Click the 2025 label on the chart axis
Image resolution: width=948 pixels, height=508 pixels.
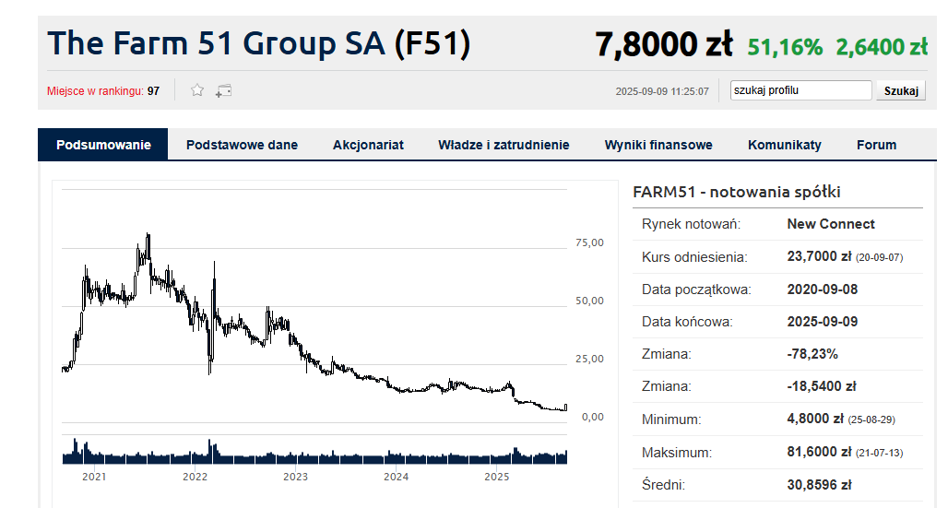(497, 477)
